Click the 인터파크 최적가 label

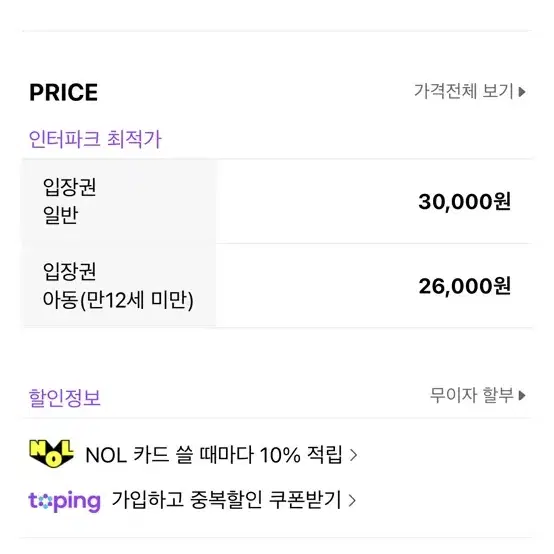pyautogui.click(x=95, y=139)
